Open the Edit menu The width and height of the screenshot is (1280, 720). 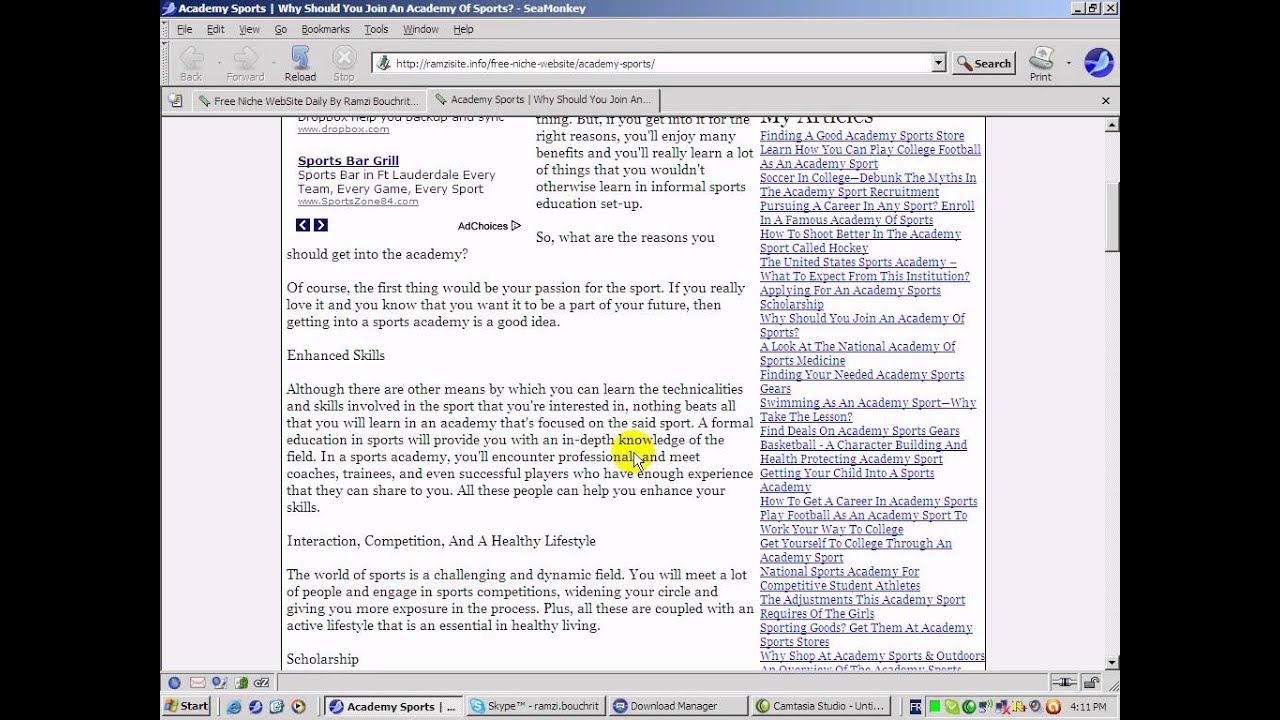tap(216, 29)
